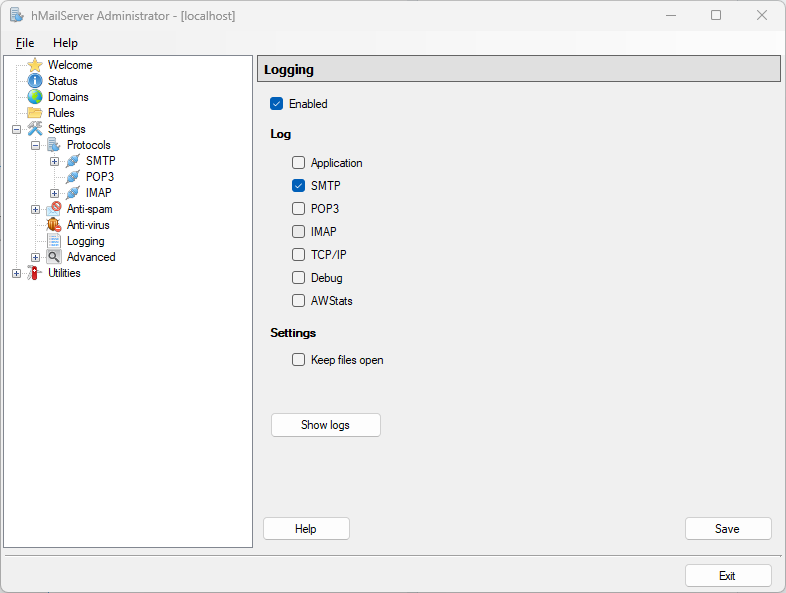Click the Logging document icon

click(54, 241)
